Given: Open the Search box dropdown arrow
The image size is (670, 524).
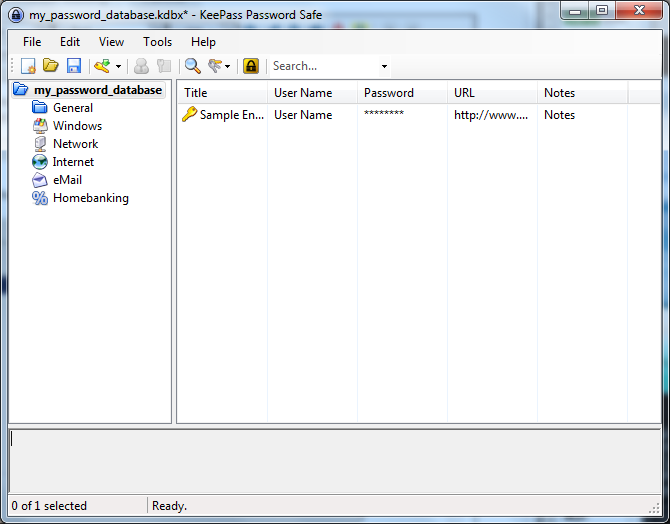Looking at the screenshot, I should point(384,67).
